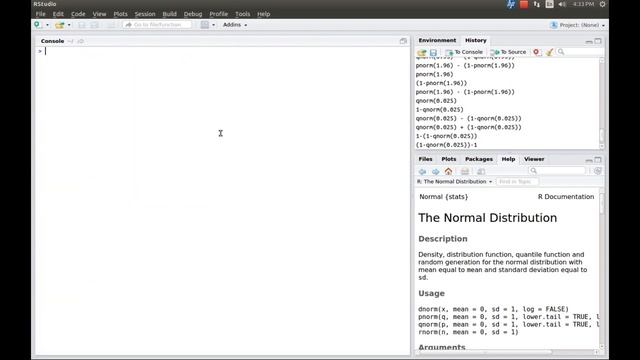Click the Open File folder icon
This screenshot has height=360, width=640.
(60, 25)
